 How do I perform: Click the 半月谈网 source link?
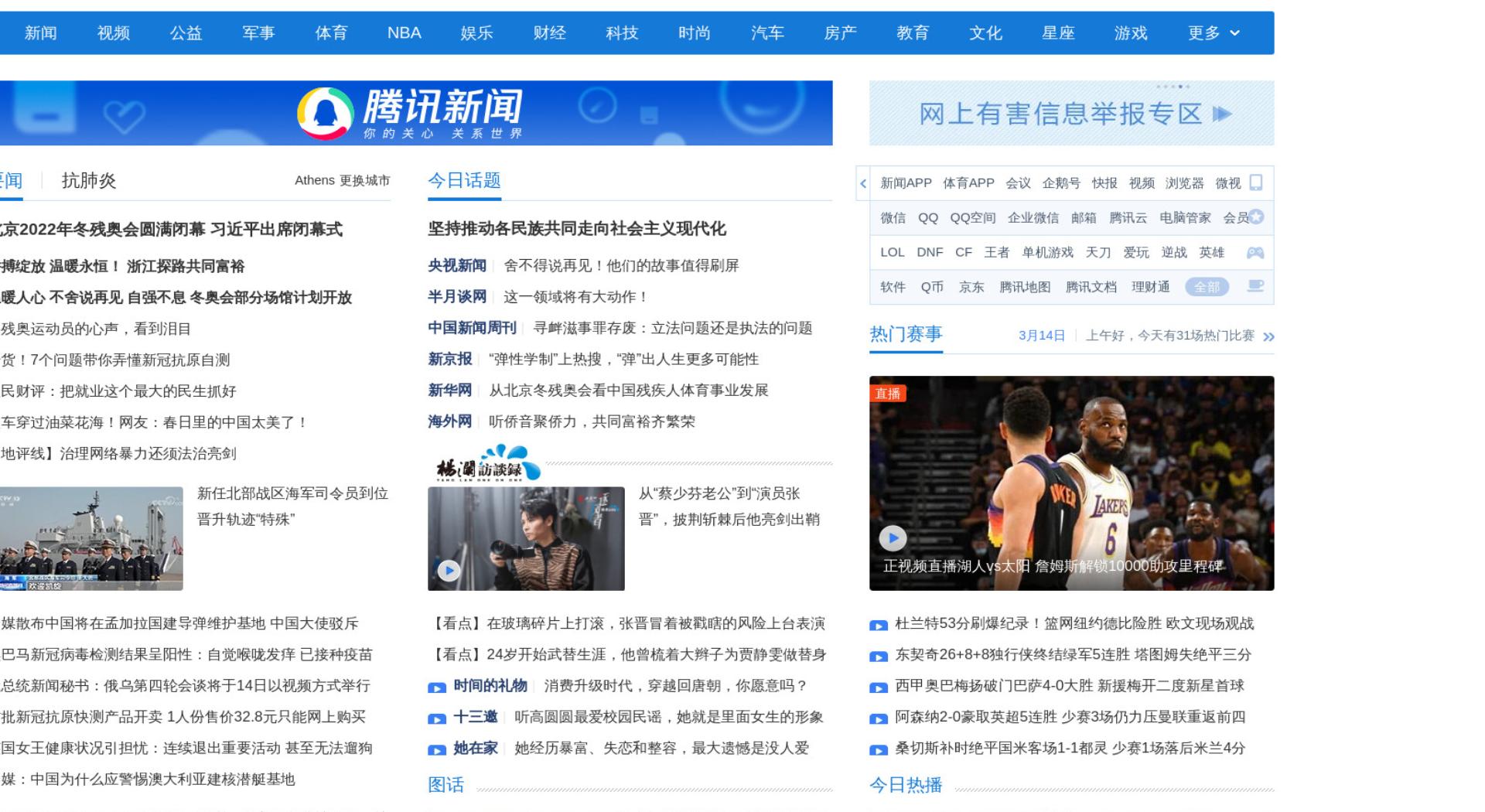pos(457,296)
